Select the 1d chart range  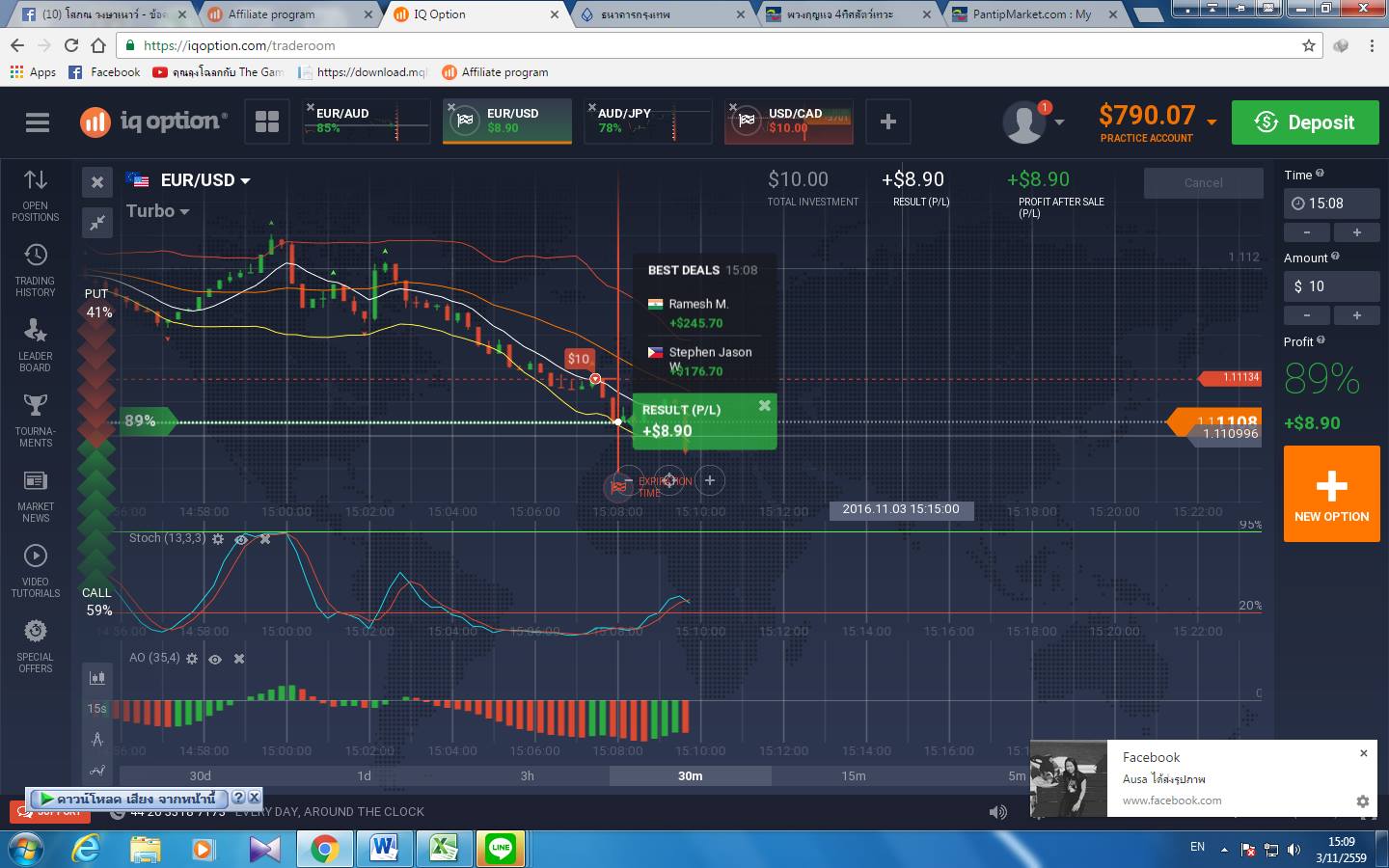click(364, 775)
